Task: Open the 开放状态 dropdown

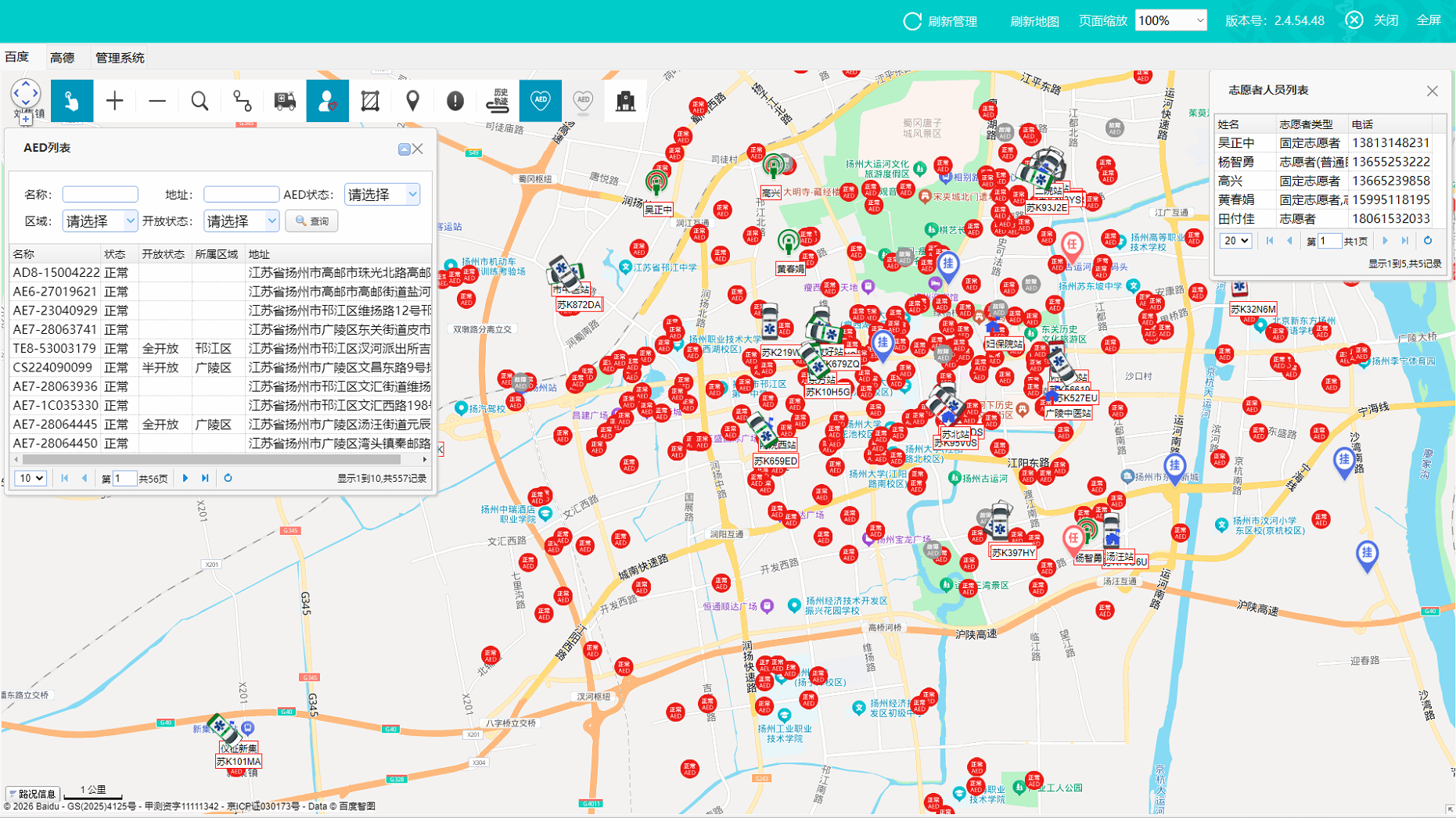Action: [241, 221]
